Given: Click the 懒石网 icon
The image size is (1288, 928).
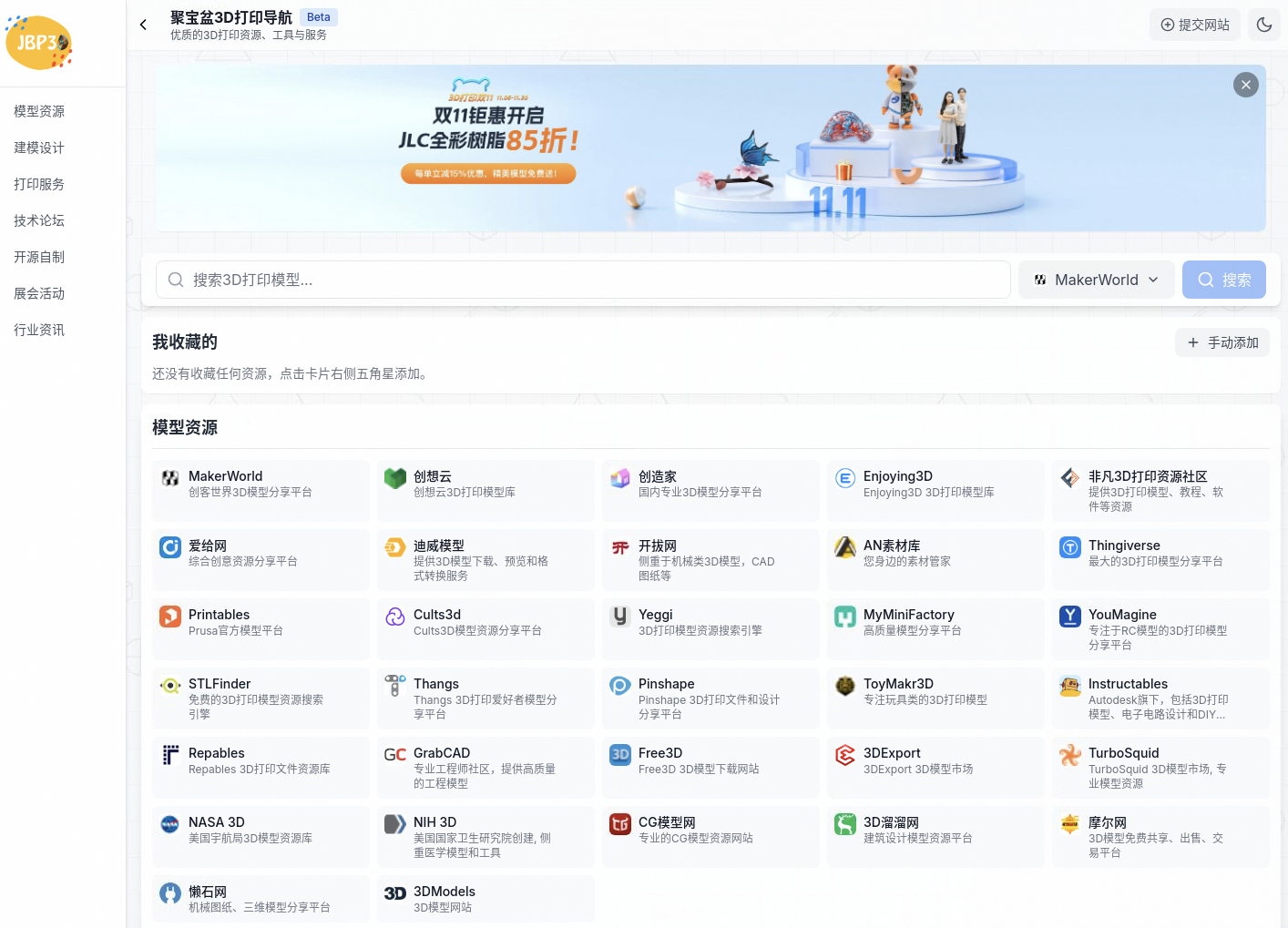Looking at the screenshot, I should click(170, 893).
